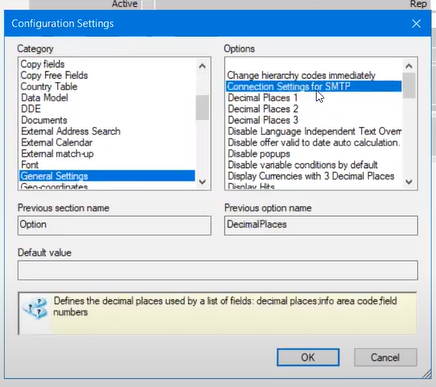The image size is (436, 387).
Task: Click Options list scroll down arrow
Action: [x=409, y=182]
